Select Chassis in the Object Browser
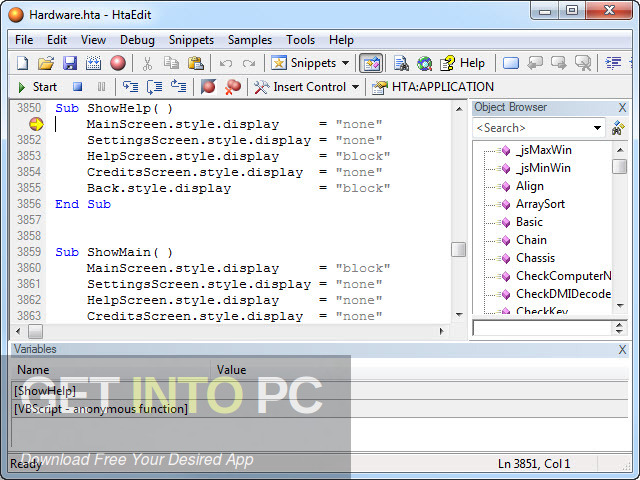 535,258
